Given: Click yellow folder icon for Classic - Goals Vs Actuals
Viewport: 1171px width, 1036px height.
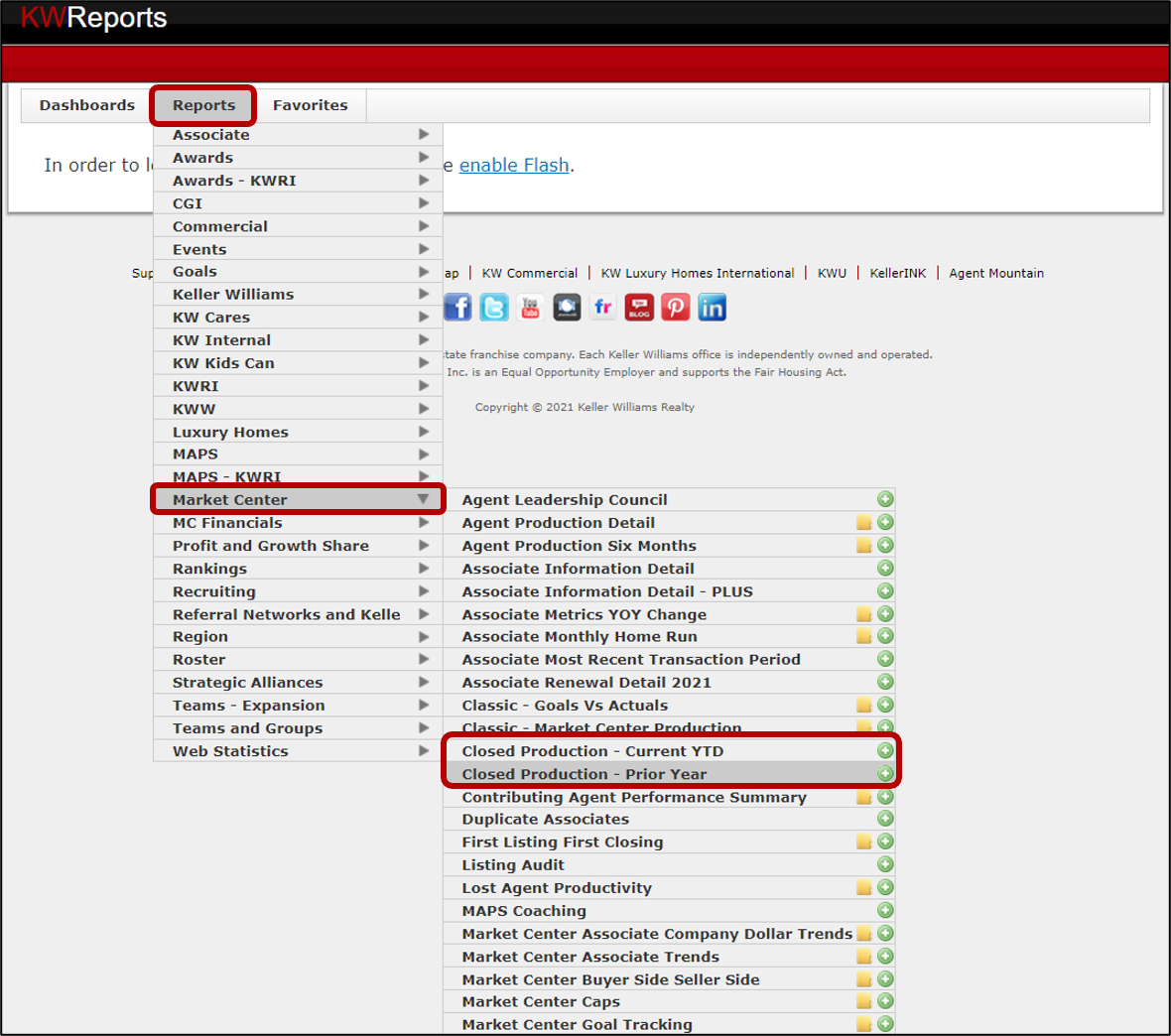Looking at the screenshot, I should click(864, 706).
